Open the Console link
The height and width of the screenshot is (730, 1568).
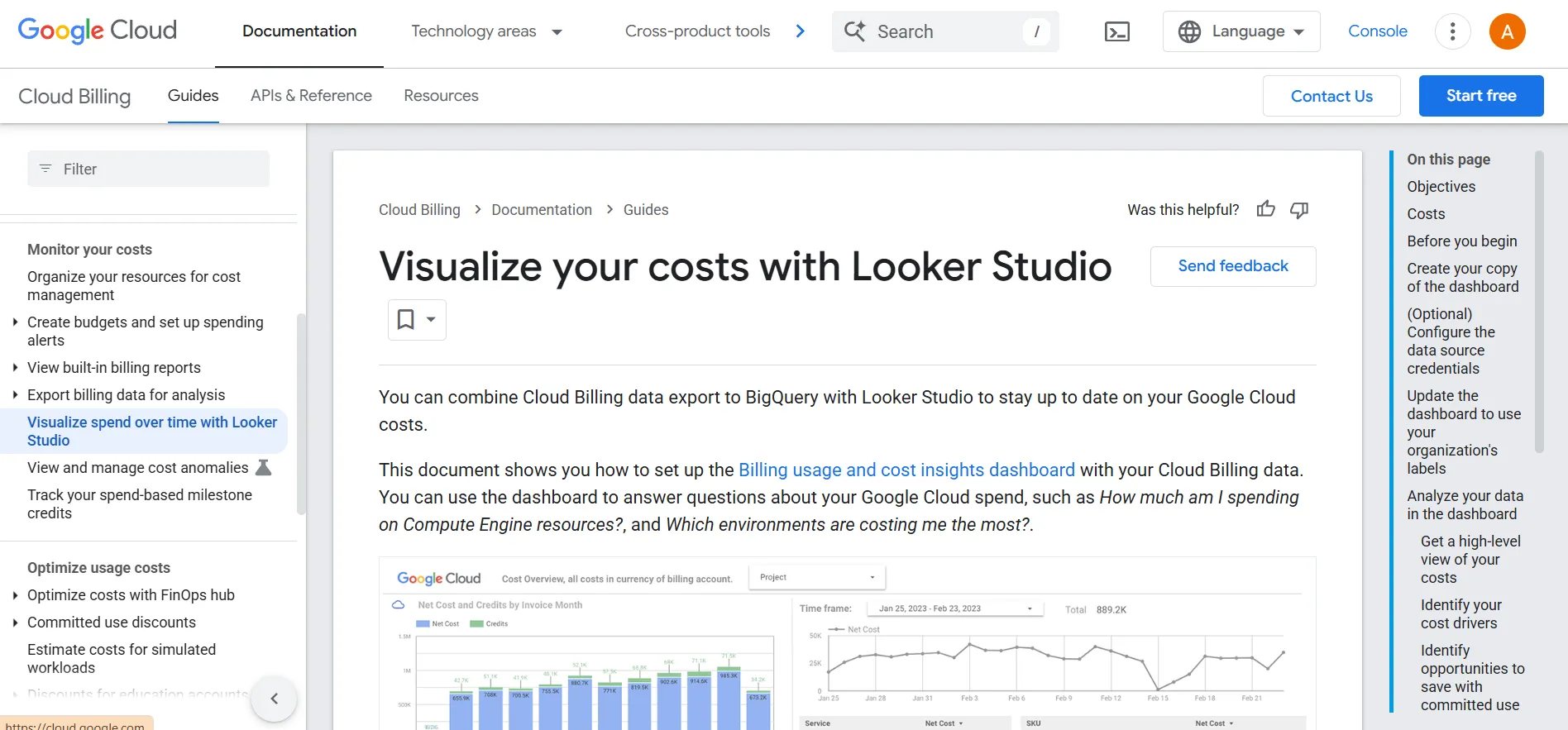coord(1378,31)
